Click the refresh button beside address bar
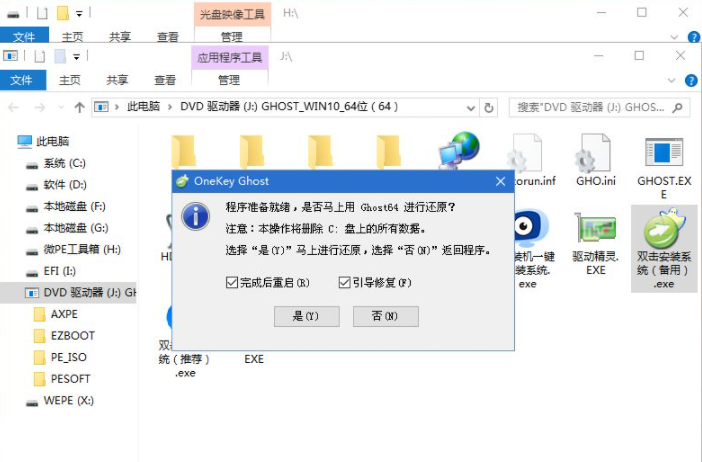 pyautogui.click(x=488, y=106)
